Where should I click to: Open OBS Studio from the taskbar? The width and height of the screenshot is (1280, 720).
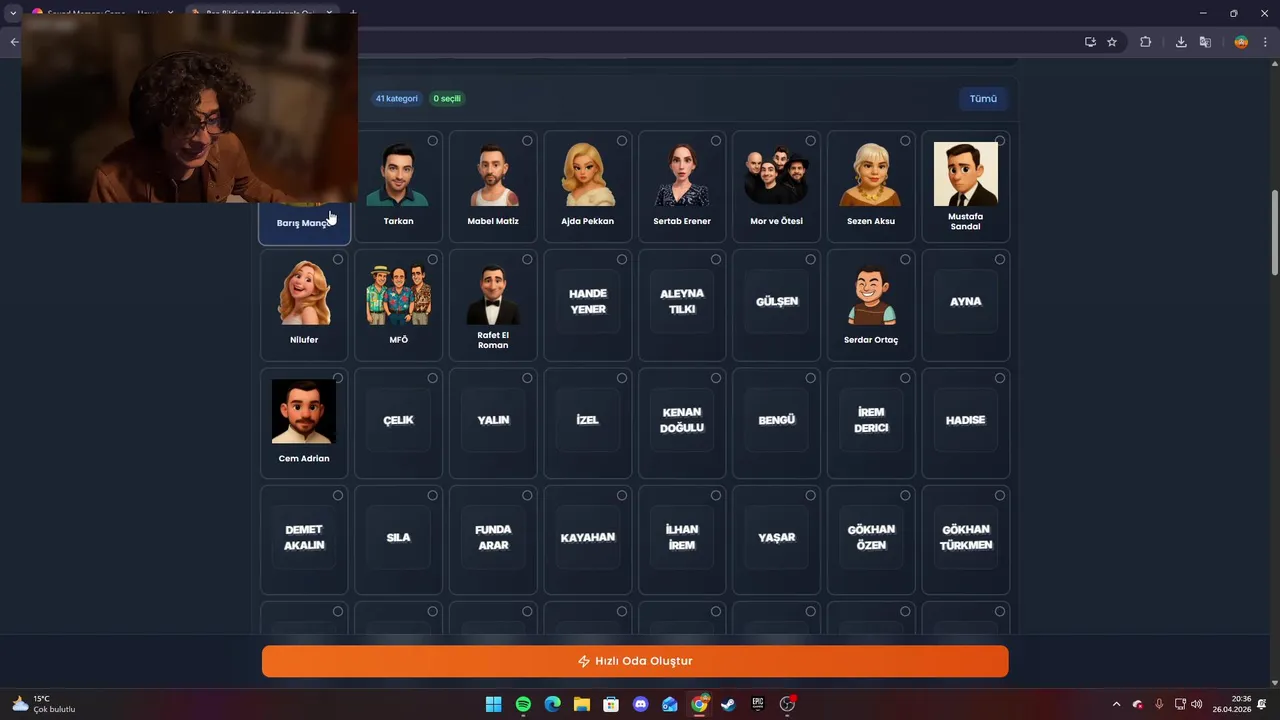[x=787, y=704]
